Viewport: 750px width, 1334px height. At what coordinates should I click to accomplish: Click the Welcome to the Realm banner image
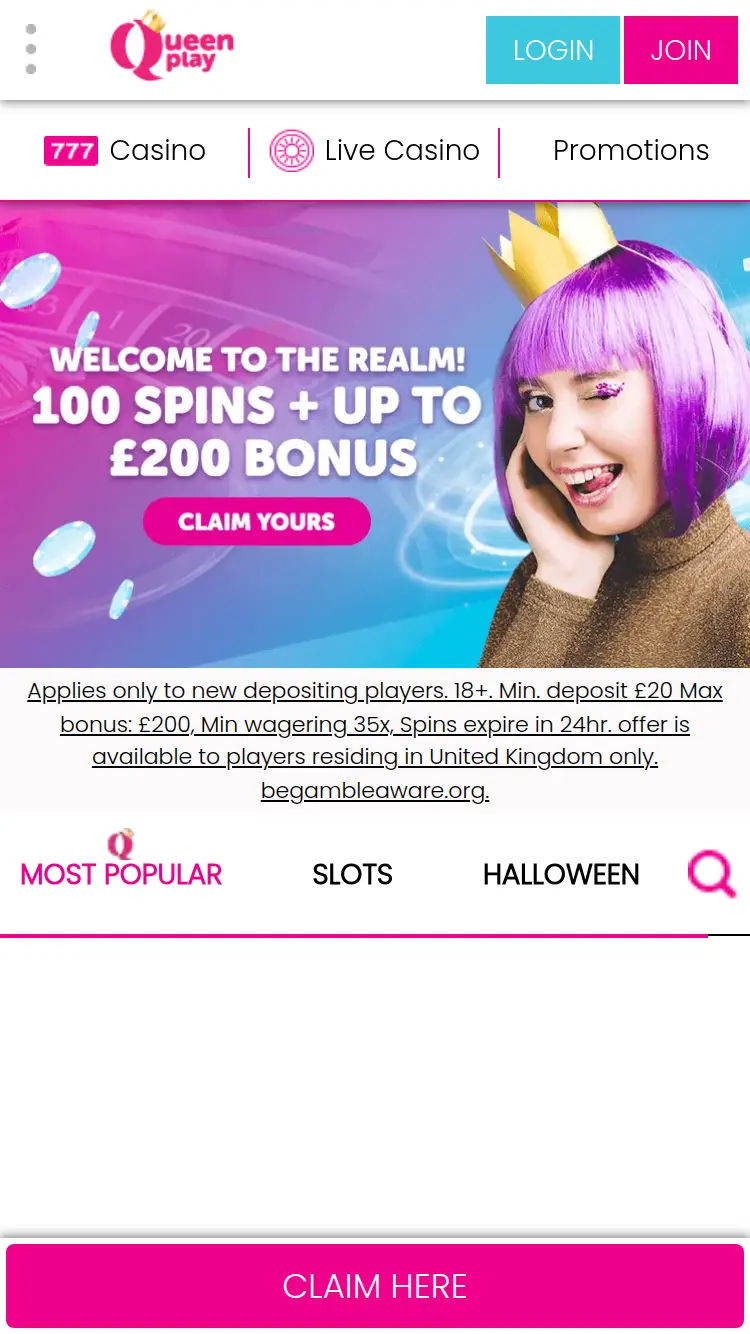375,434
